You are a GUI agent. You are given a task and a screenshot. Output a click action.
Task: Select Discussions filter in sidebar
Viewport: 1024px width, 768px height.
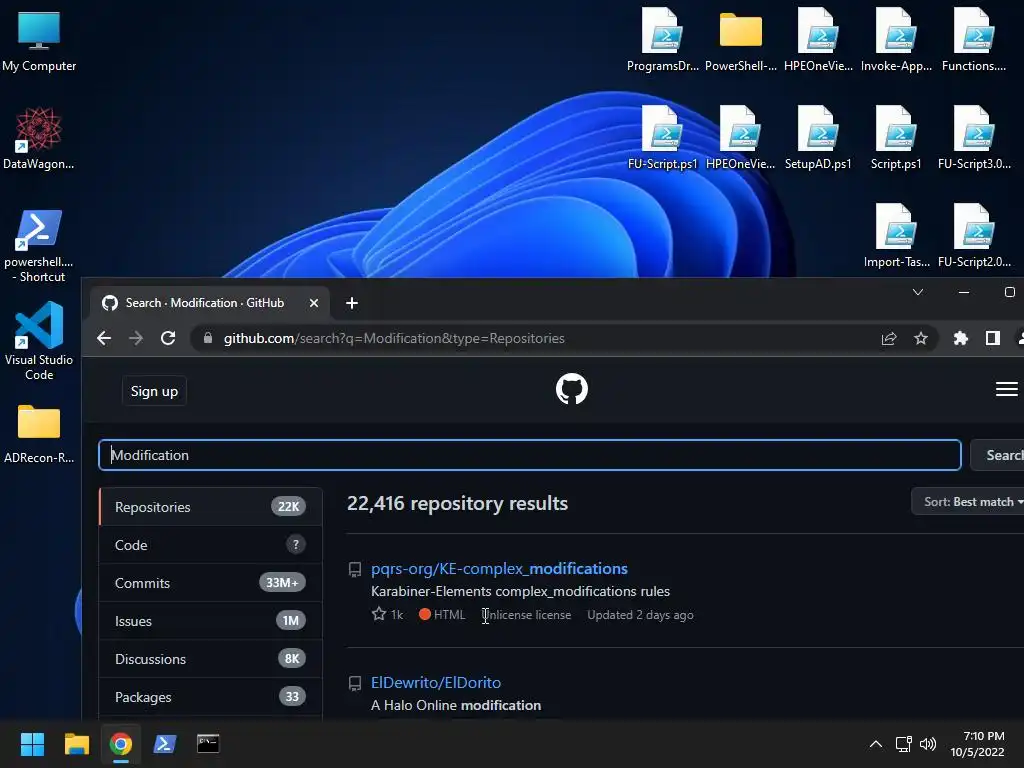210,658
